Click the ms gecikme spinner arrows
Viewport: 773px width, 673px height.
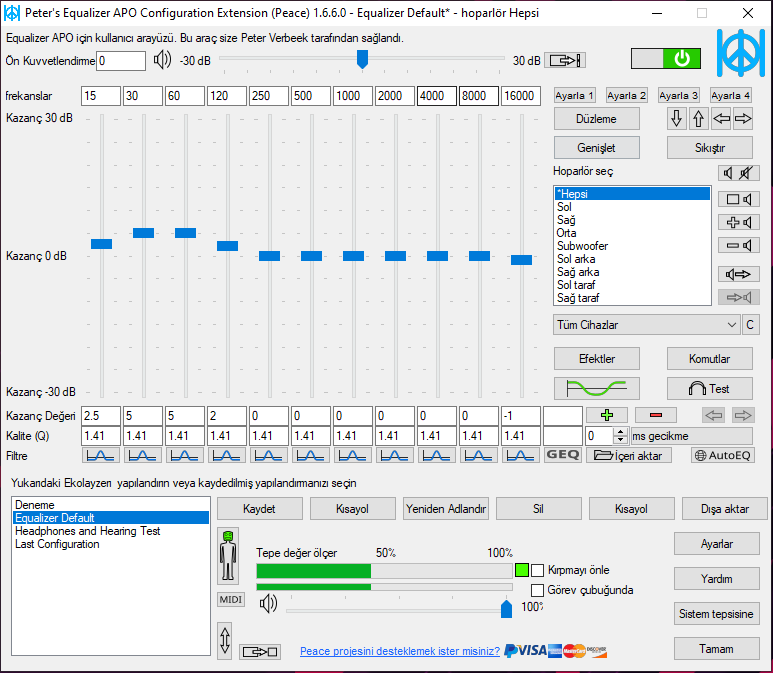click(x=621, y=436)
